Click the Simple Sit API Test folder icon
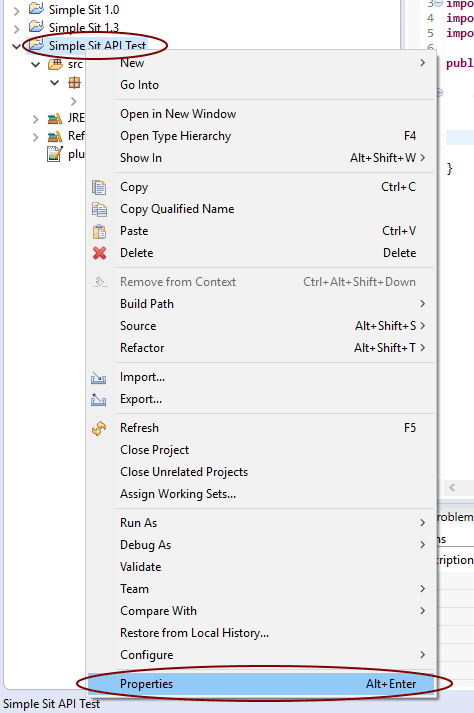Viewport: 474px width, 713px height. 36,45
